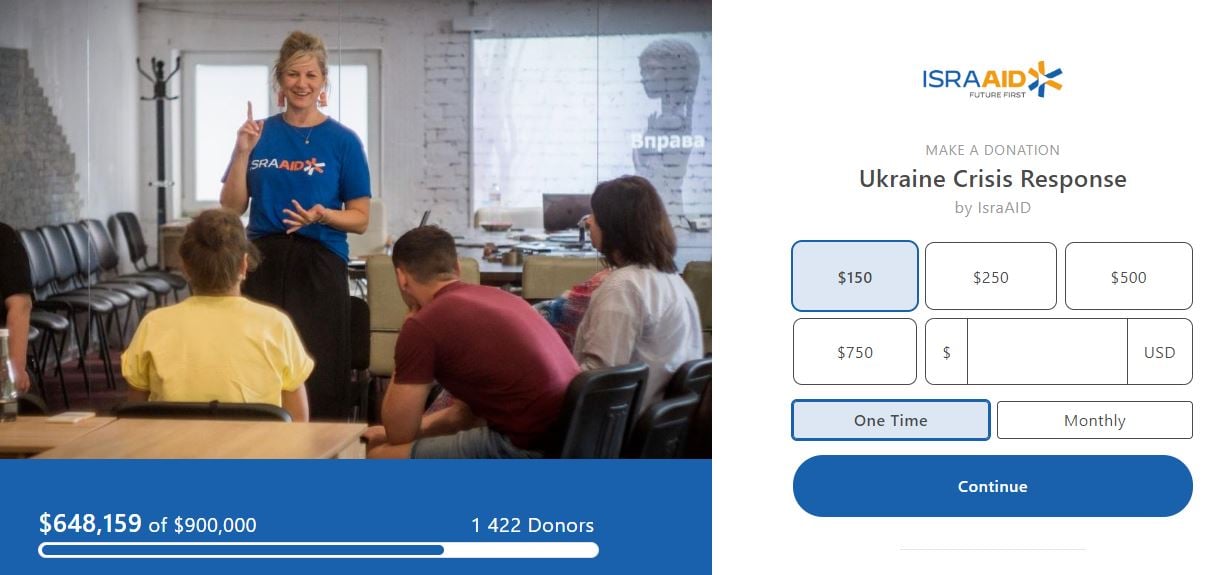Select the $750 donation amount
Image resolution: width=1227 pixels, height=575 pixels.
pyautogui.click(x=855, y=352)
